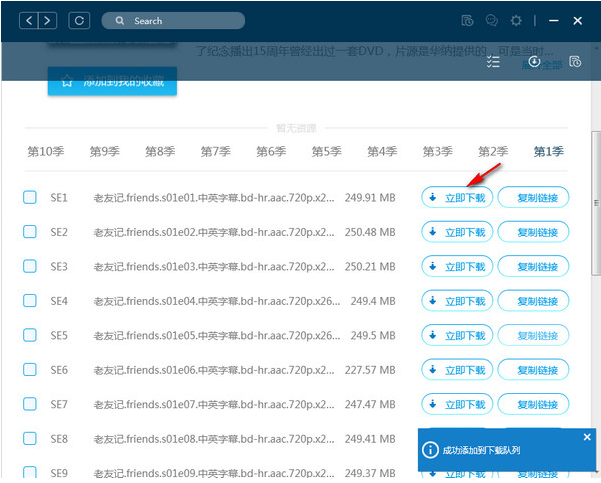
Task: Copy link with 复制链接 for SE6
Action: coord(533,370)
